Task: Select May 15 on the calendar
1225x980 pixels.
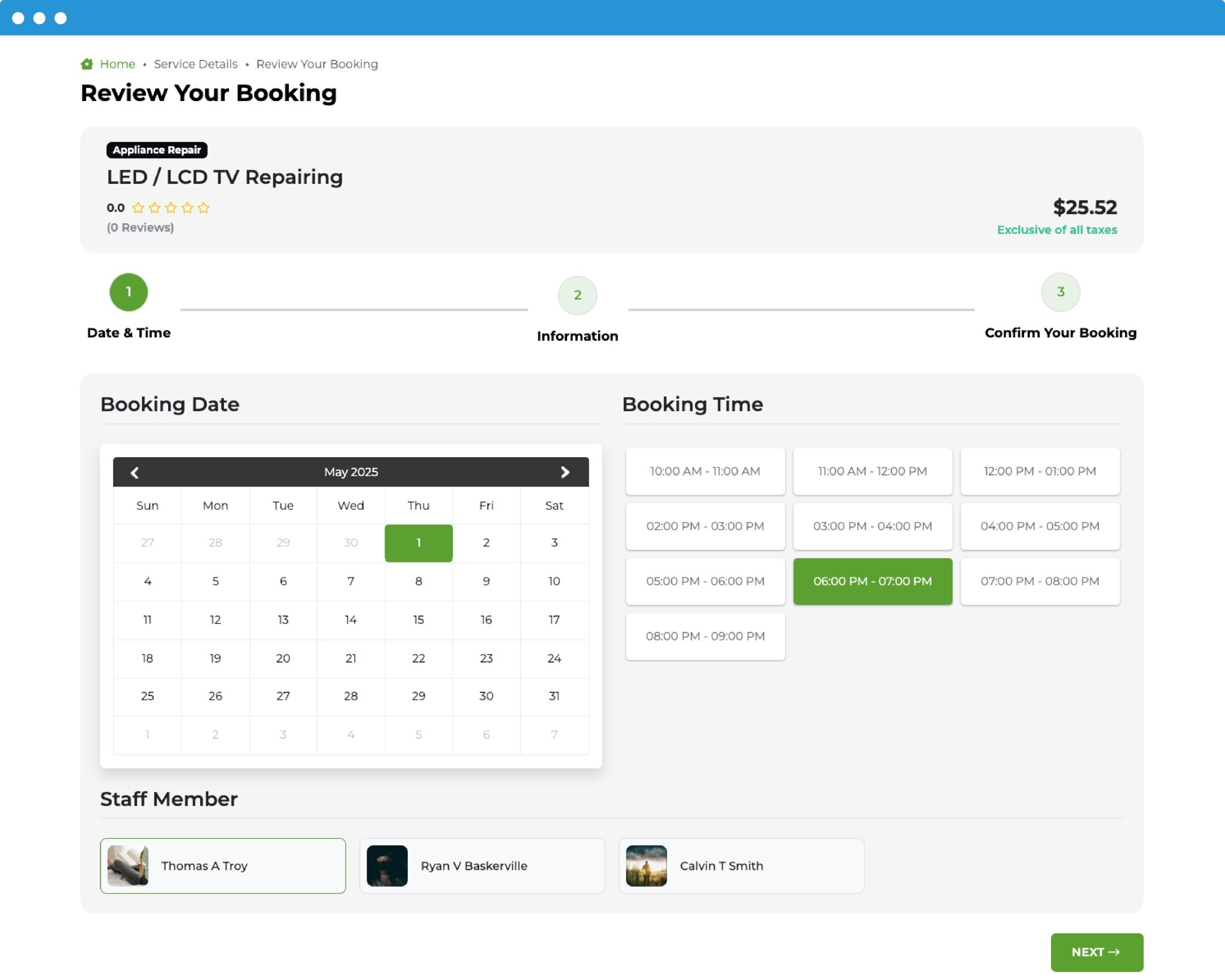Action: tap(418, 620)
